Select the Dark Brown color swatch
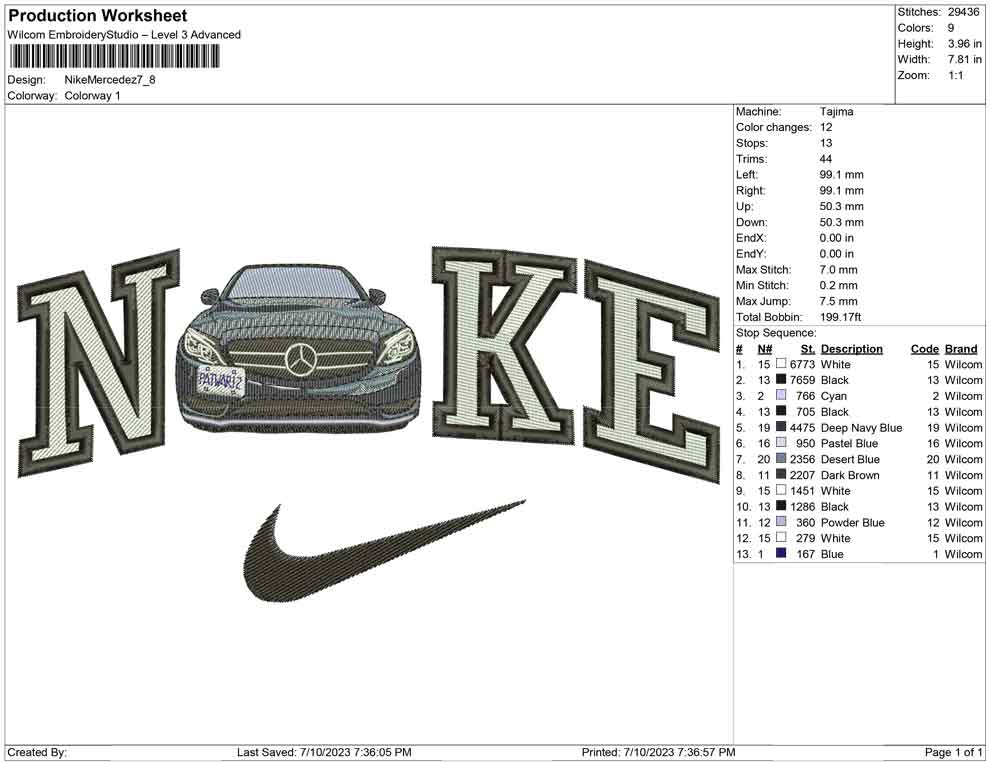 tap(781, 474)
